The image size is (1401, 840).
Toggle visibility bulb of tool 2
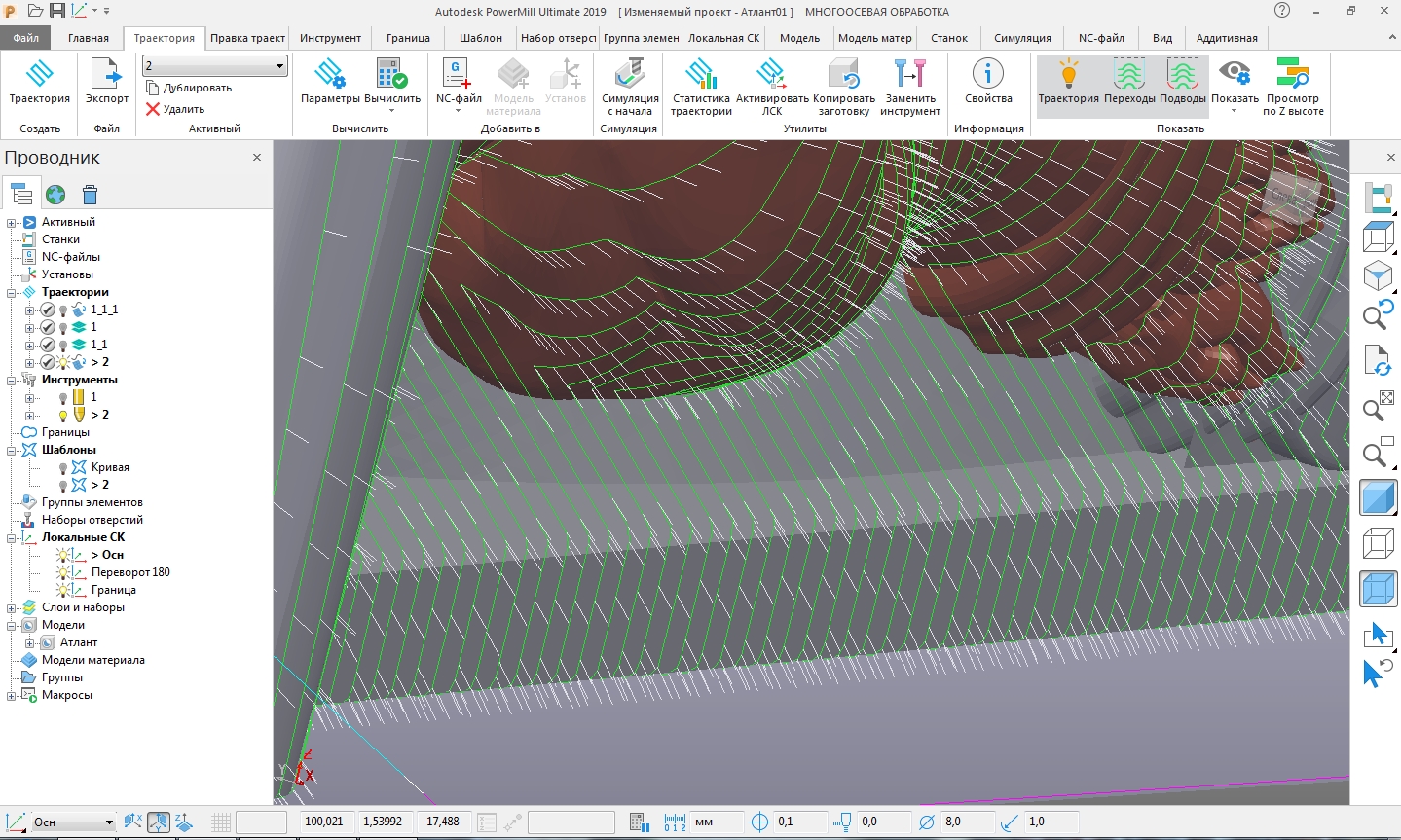[x=63, y=415]
